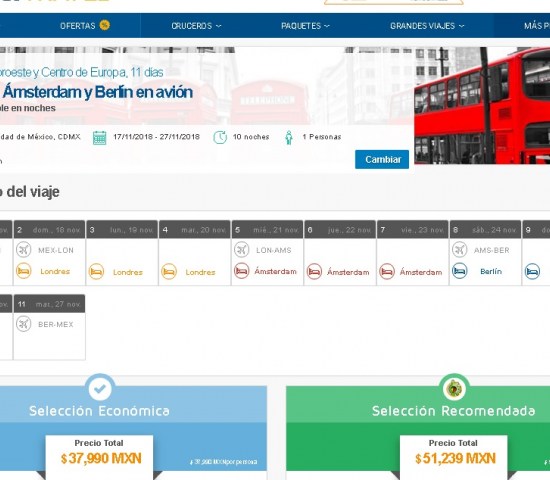Click the AMS-BER flight airplane icon
The image size is (550, 480).
pyautogui.click(x=460, y=250)
